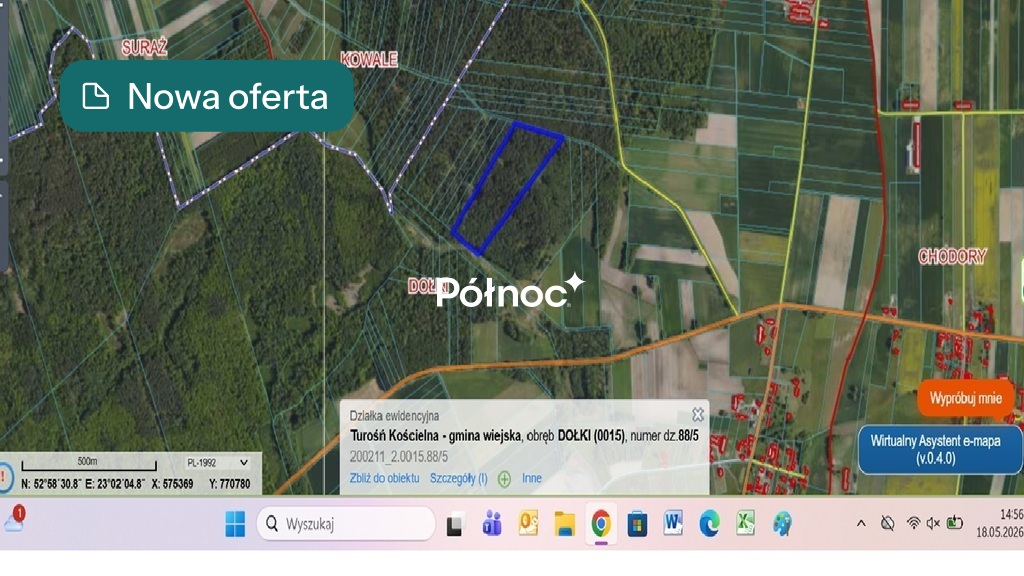
Task: Click the 'Nowa oferta' badge
Action: point(206,97)
